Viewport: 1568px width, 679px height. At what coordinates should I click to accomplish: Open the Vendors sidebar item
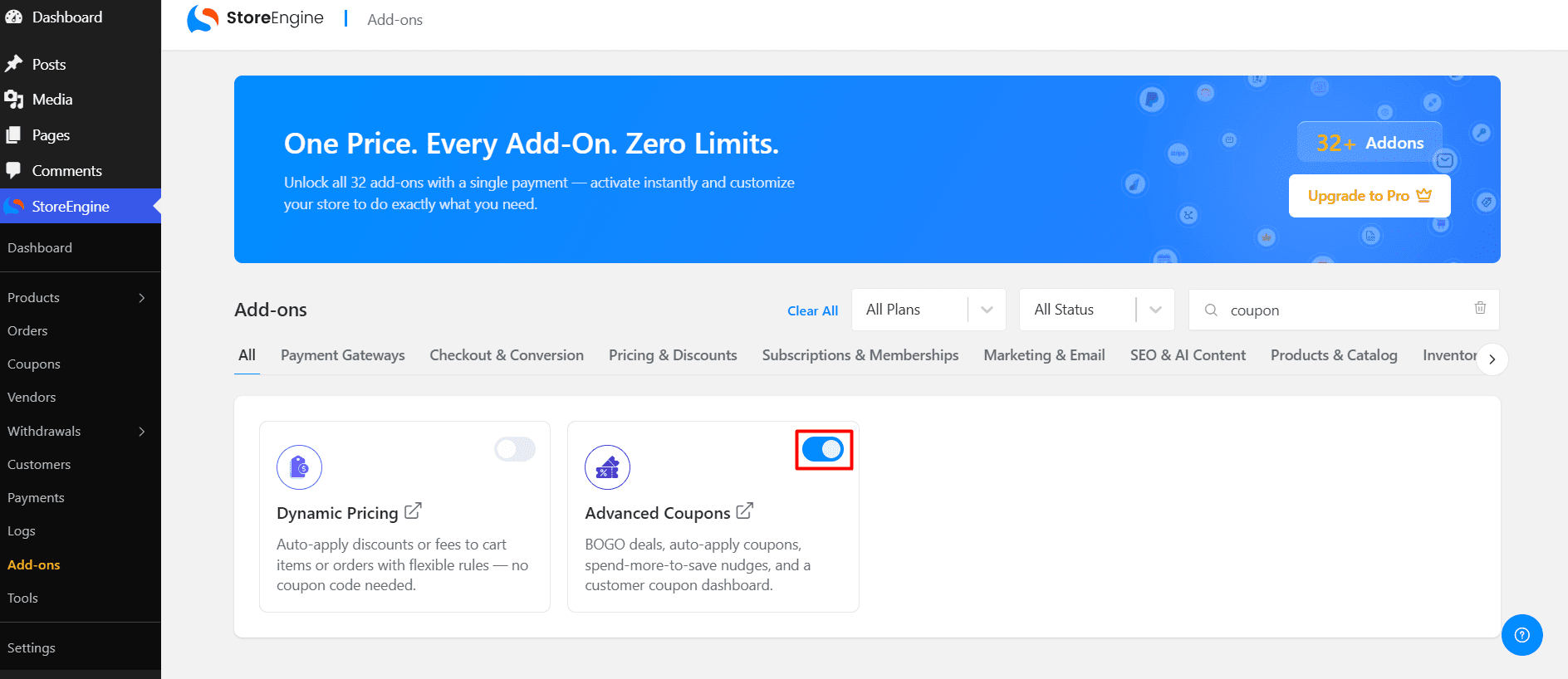coord(32,397)
